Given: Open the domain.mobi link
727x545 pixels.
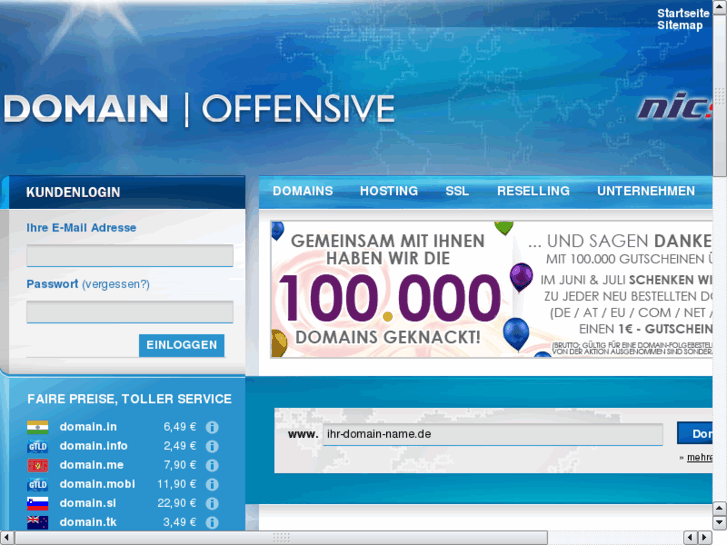Looking at the screenshot, I should tap(97, 484).
